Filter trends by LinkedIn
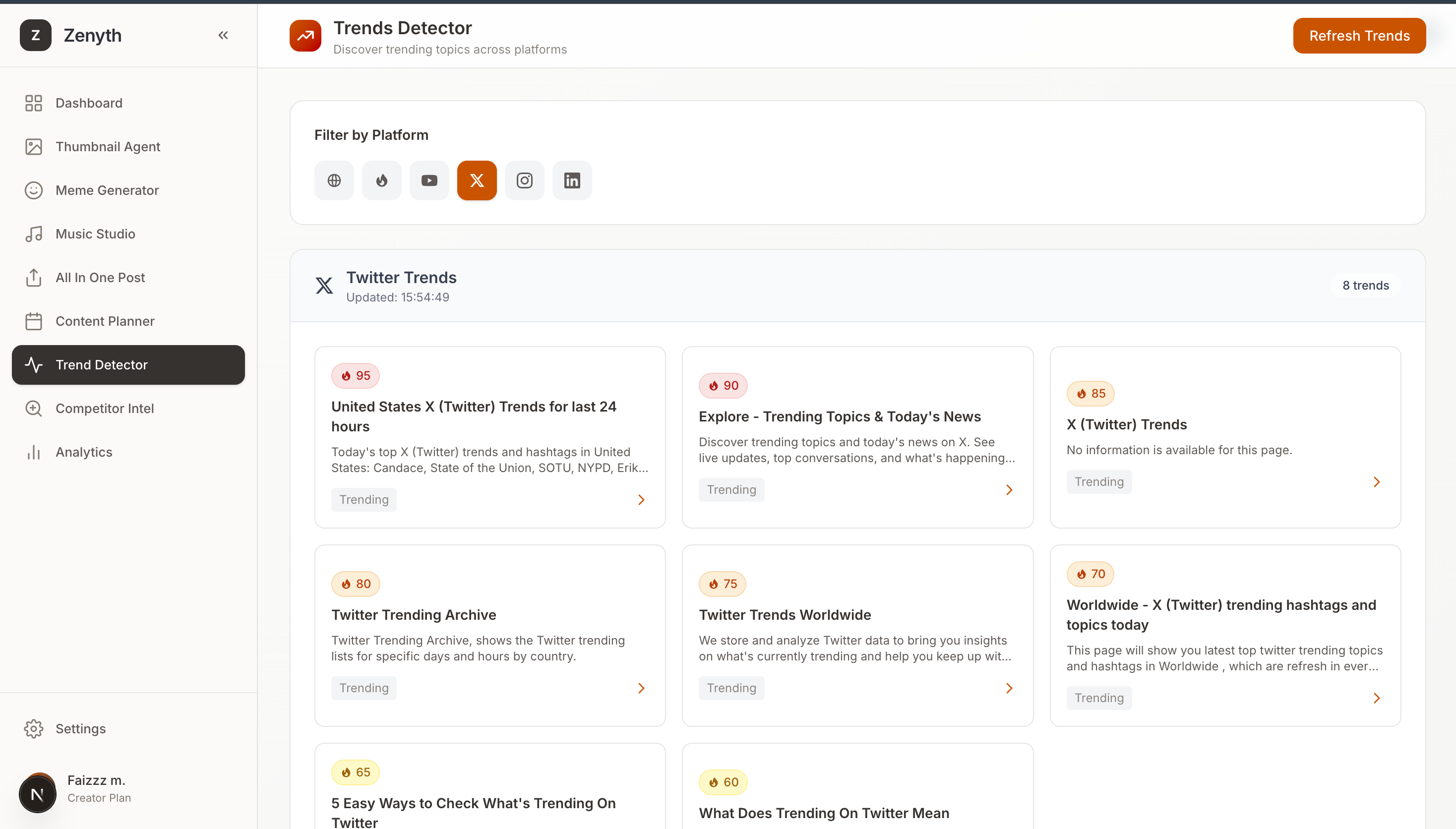The image size is (1456, 829). [x=572, y=180]
